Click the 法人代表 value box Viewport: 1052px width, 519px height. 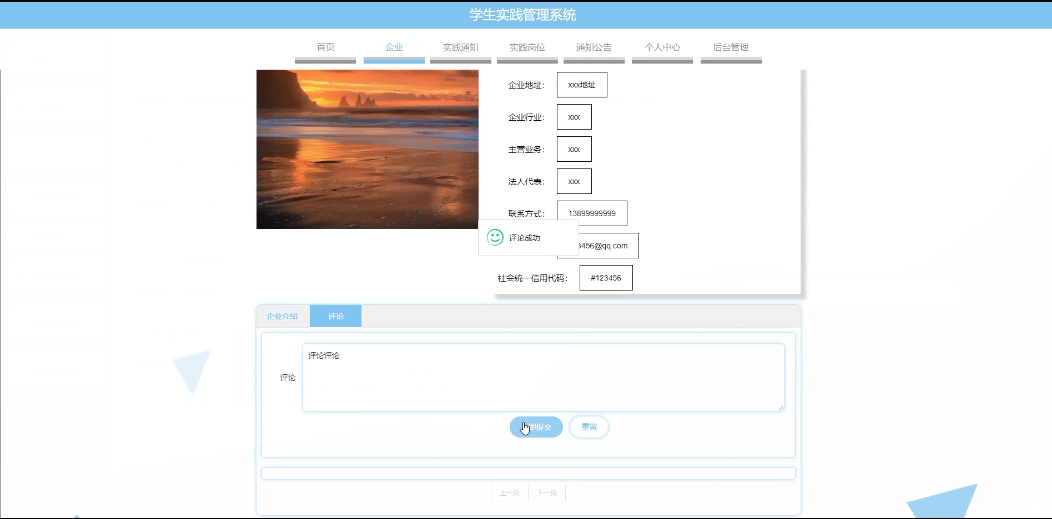[x=574, y=181]
